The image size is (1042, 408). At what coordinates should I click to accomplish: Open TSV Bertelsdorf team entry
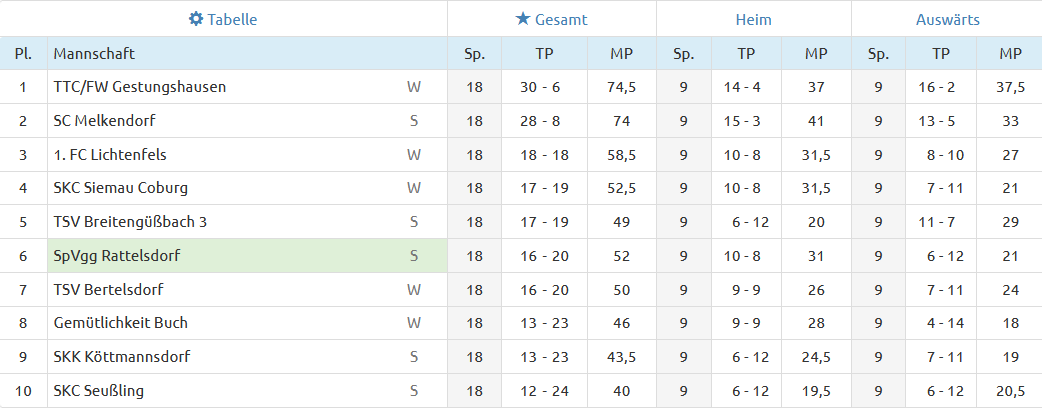point(108,290)
